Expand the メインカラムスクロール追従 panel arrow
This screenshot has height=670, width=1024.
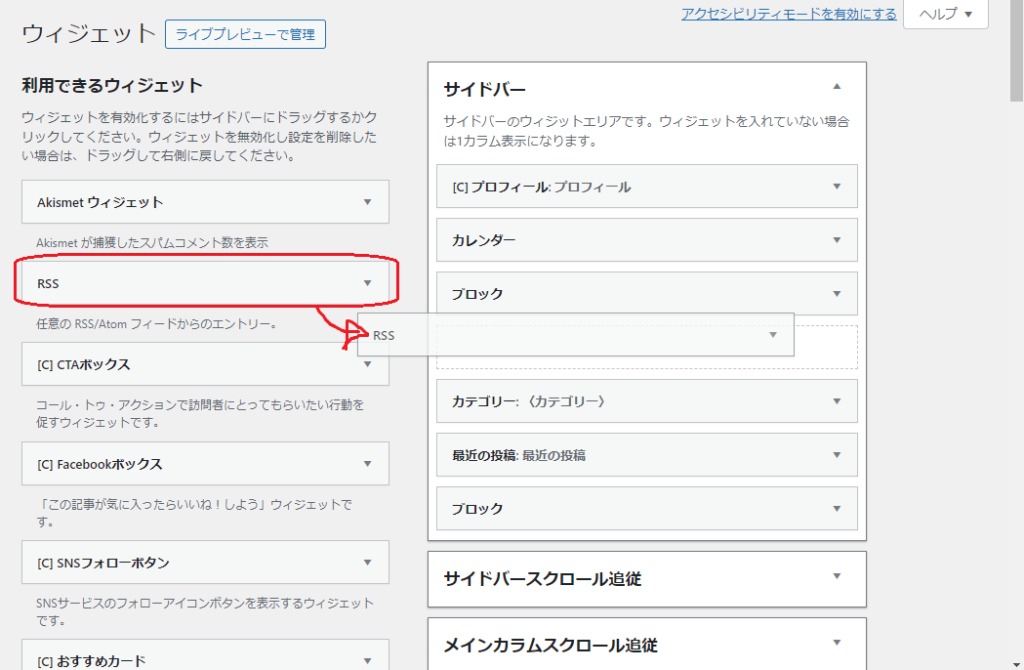[837, 644]
